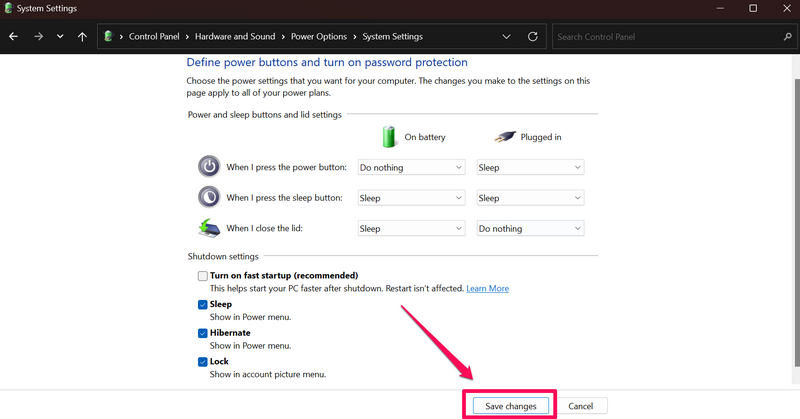Go to Hardware and Sound breadcrumb
Screen dimensions: 800x419
[x=238, y=37]
